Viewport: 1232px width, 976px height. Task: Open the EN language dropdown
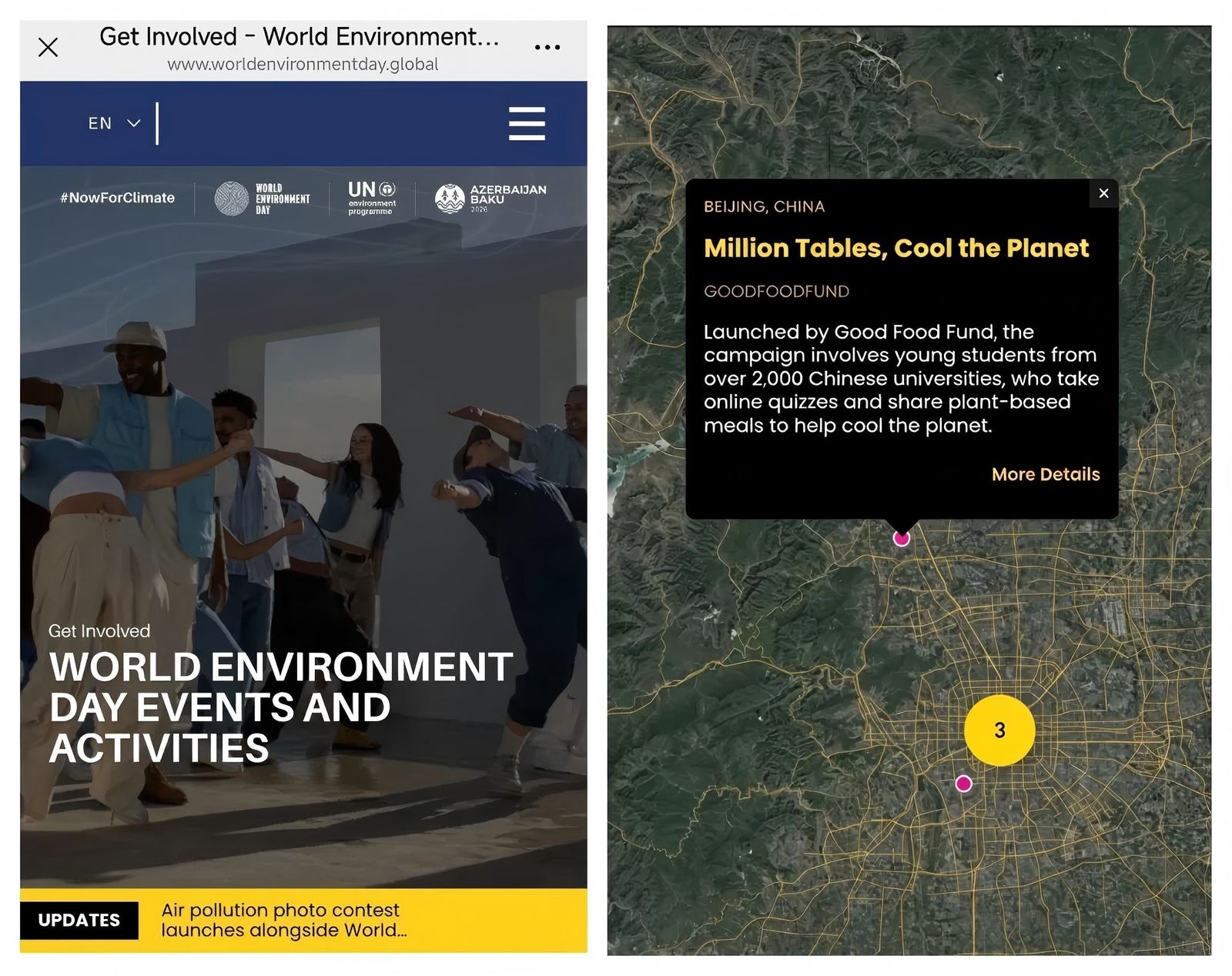pos(114,123)
